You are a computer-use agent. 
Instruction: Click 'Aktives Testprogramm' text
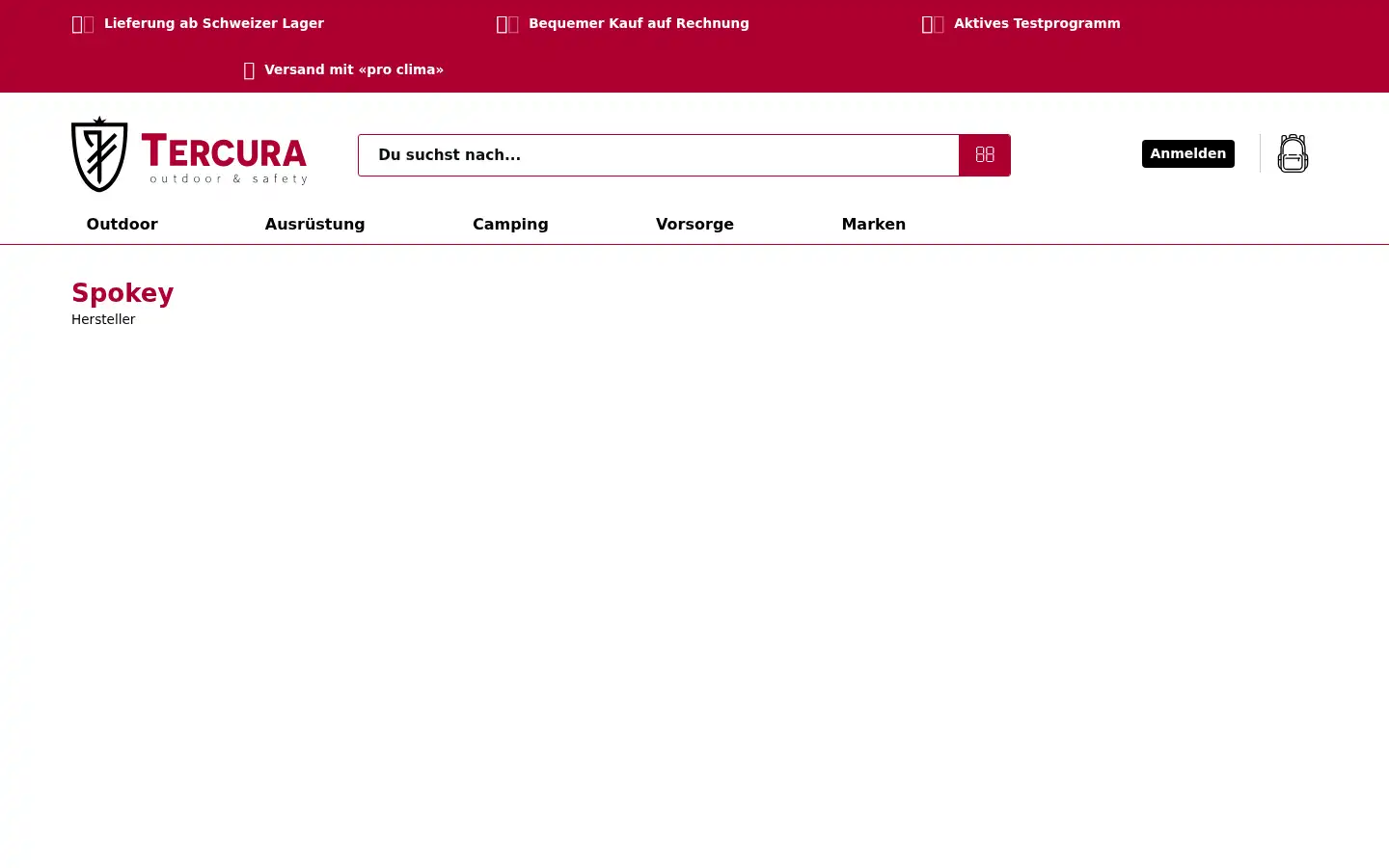[x=1037, y=23]
